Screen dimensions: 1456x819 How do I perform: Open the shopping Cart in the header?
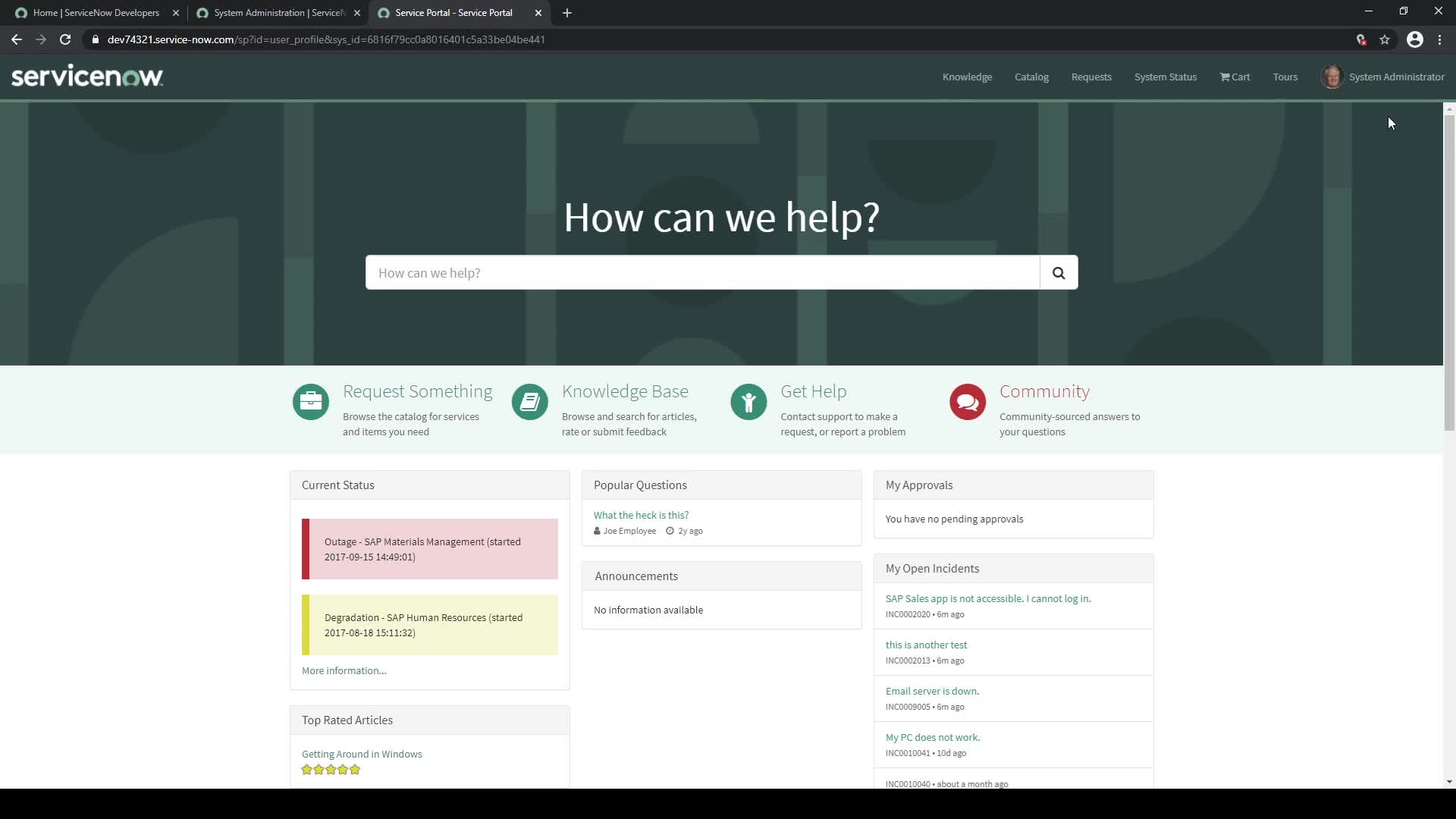(x=1234, y=77)
